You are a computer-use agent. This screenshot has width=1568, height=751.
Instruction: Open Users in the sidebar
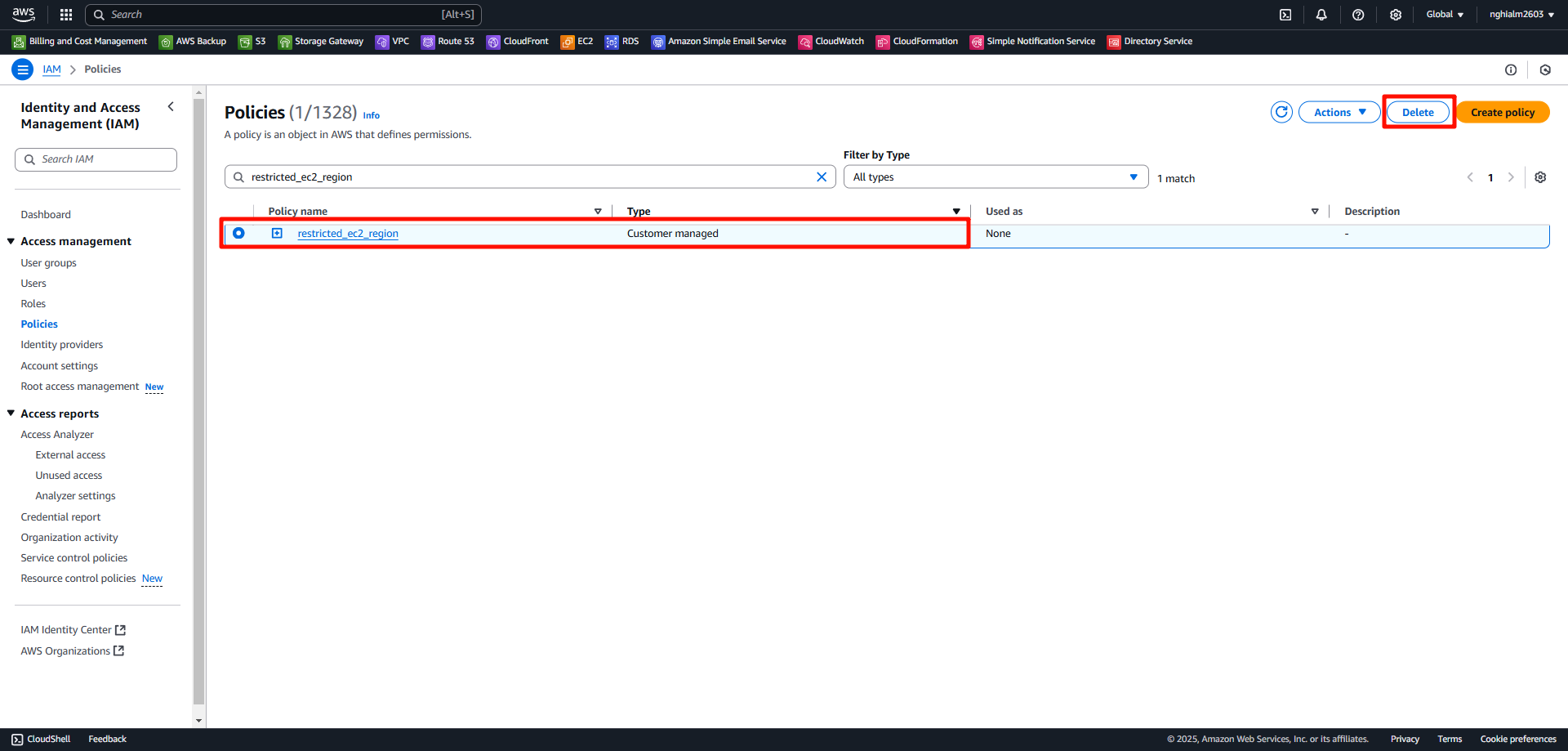point(33,284)
